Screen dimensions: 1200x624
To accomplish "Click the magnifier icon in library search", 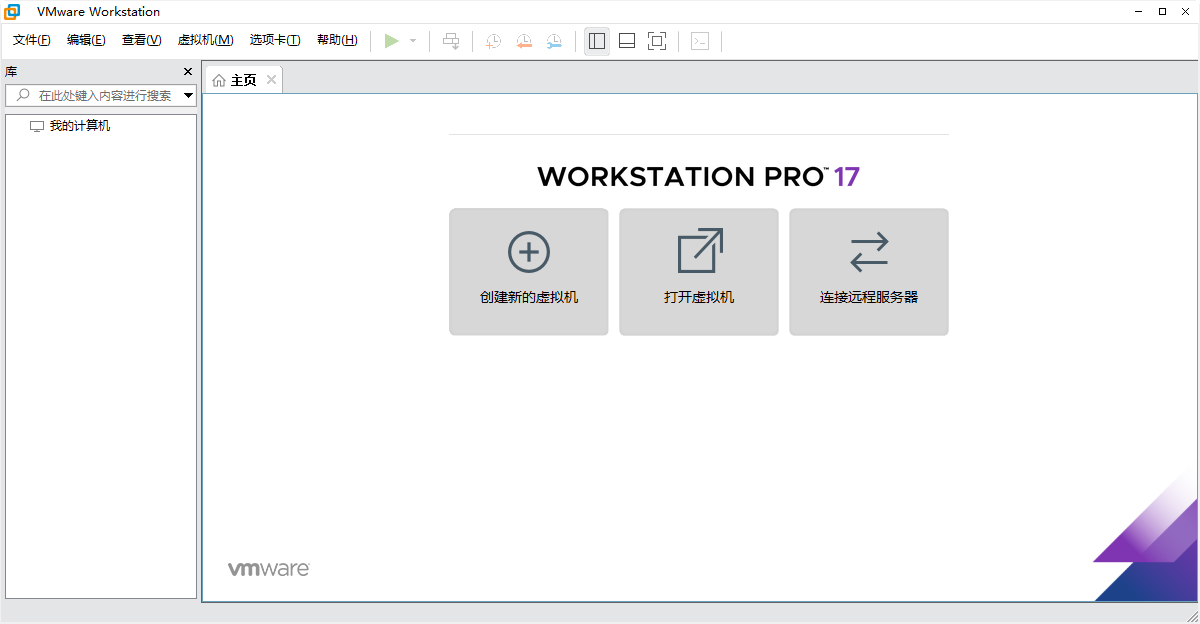I will (23, 95).
